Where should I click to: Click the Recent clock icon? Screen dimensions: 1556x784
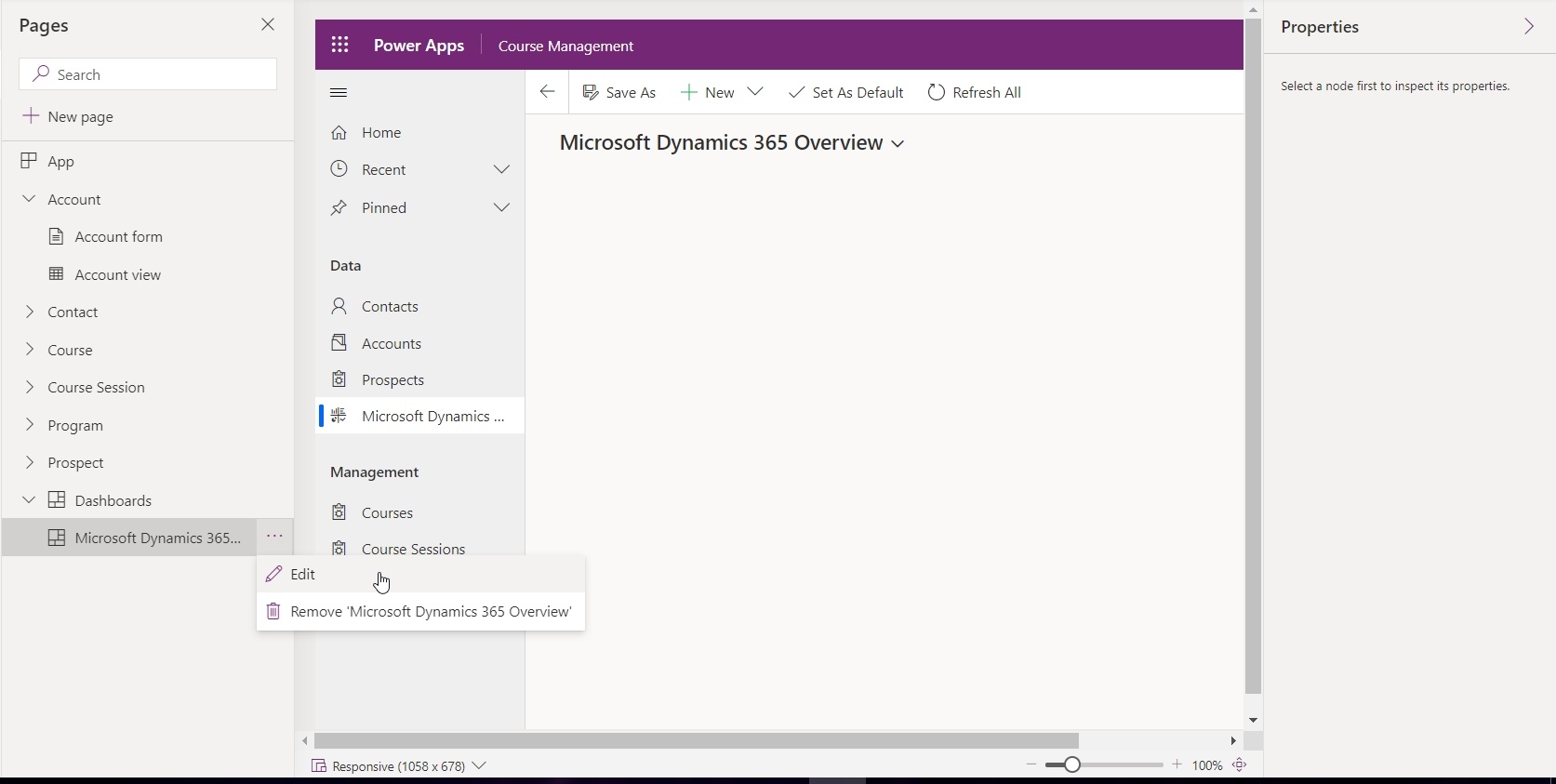pos(339,168)
